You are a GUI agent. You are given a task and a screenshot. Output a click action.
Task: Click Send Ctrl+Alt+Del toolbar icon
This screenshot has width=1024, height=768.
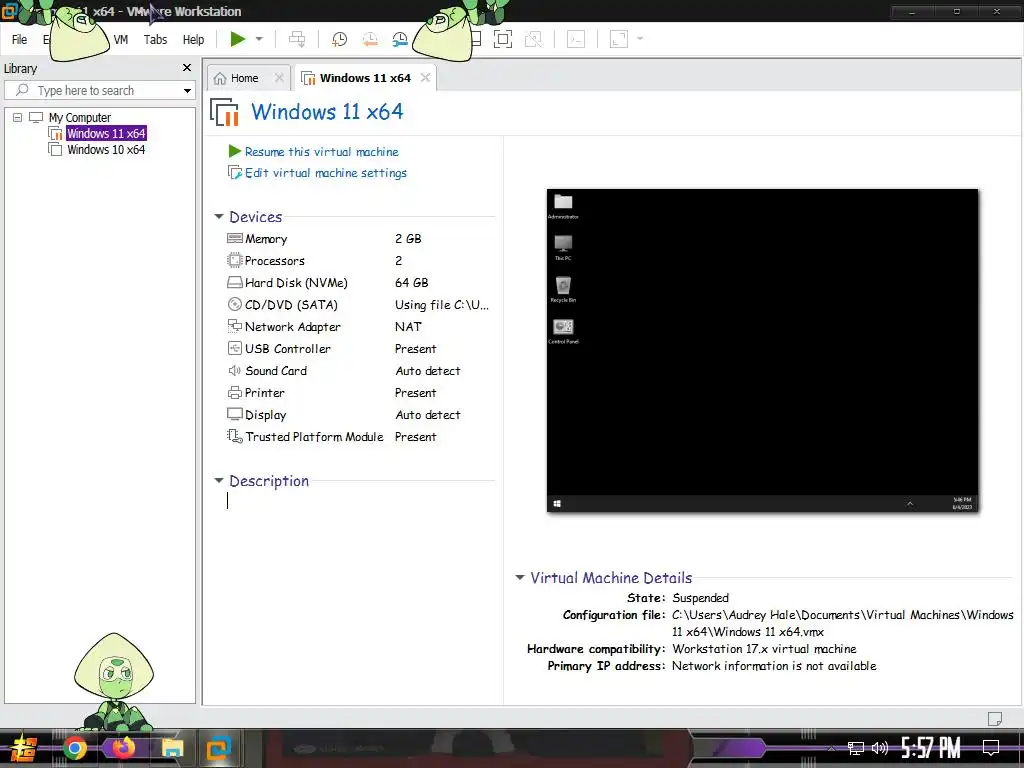297,39
